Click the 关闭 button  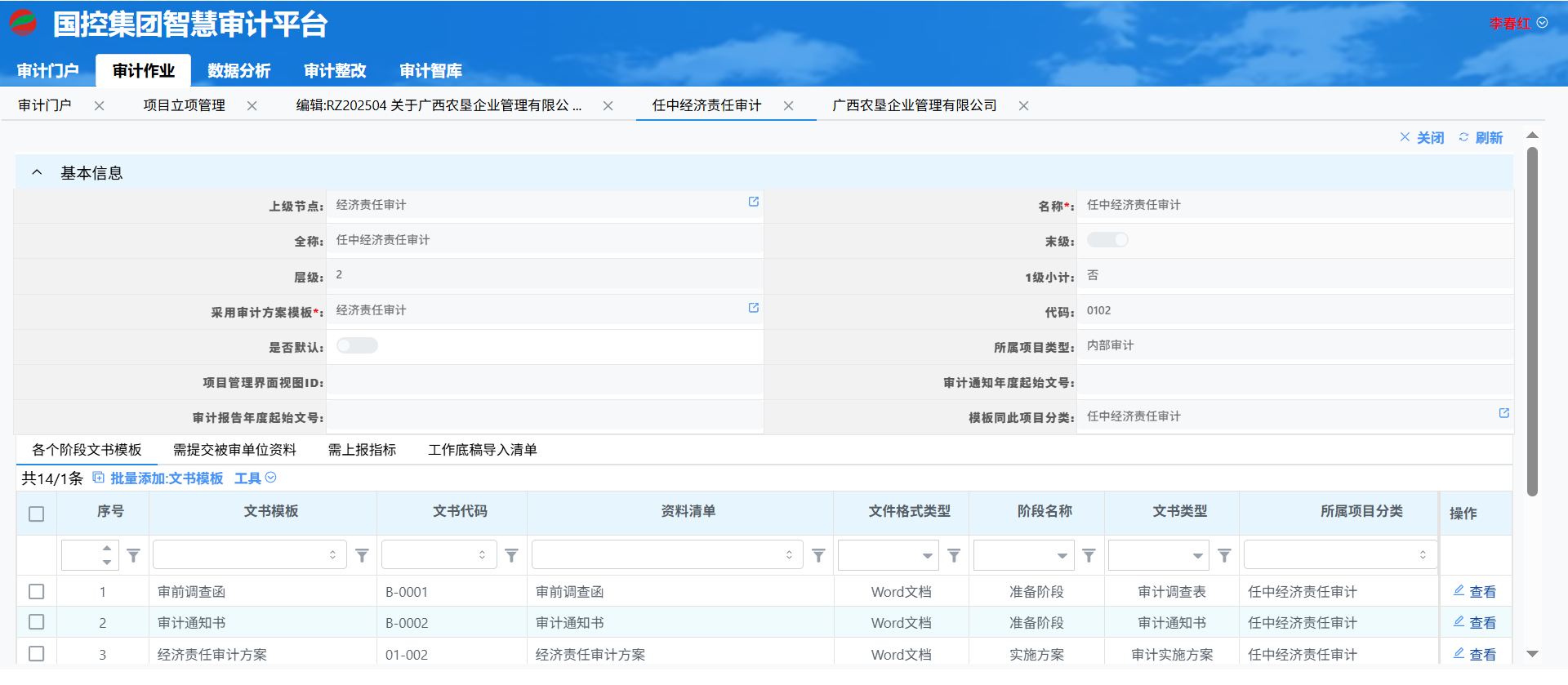1422,138
